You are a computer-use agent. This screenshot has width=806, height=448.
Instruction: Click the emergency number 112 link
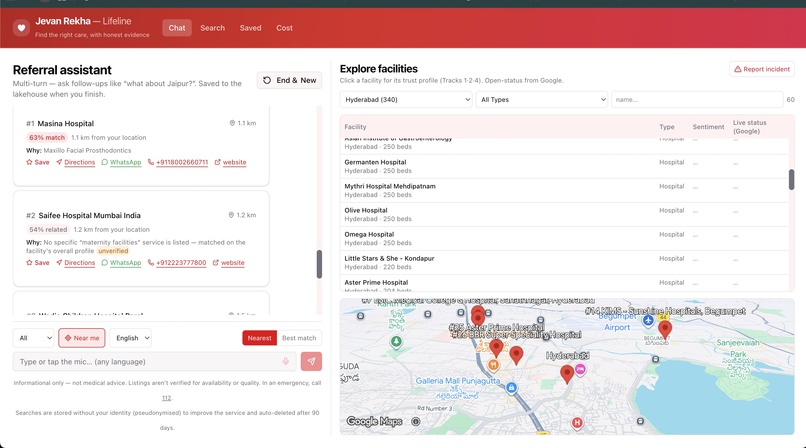(x=167, y=398)
